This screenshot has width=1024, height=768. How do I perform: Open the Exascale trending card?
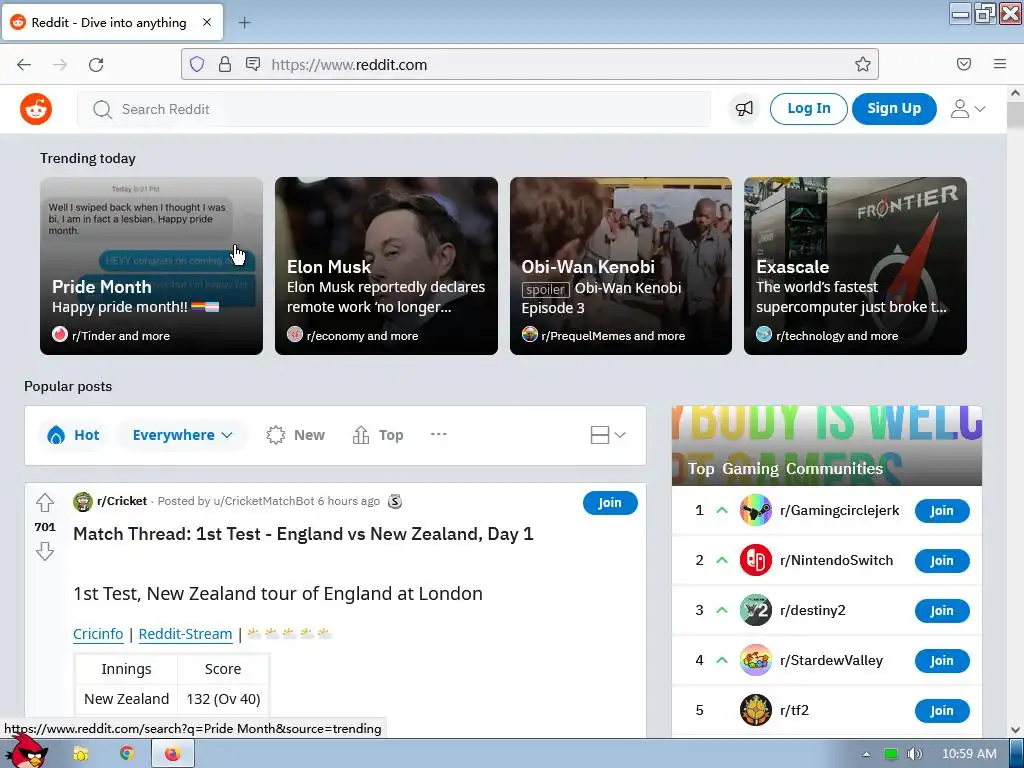click(856, 266)
